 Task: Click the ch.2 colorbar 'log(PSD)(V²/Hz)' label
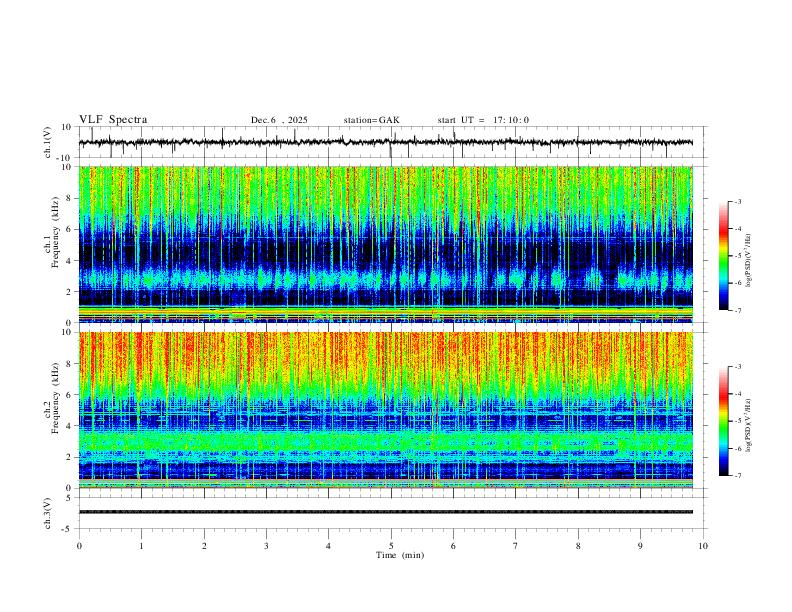pyautogui.click(x=749, y=425)
